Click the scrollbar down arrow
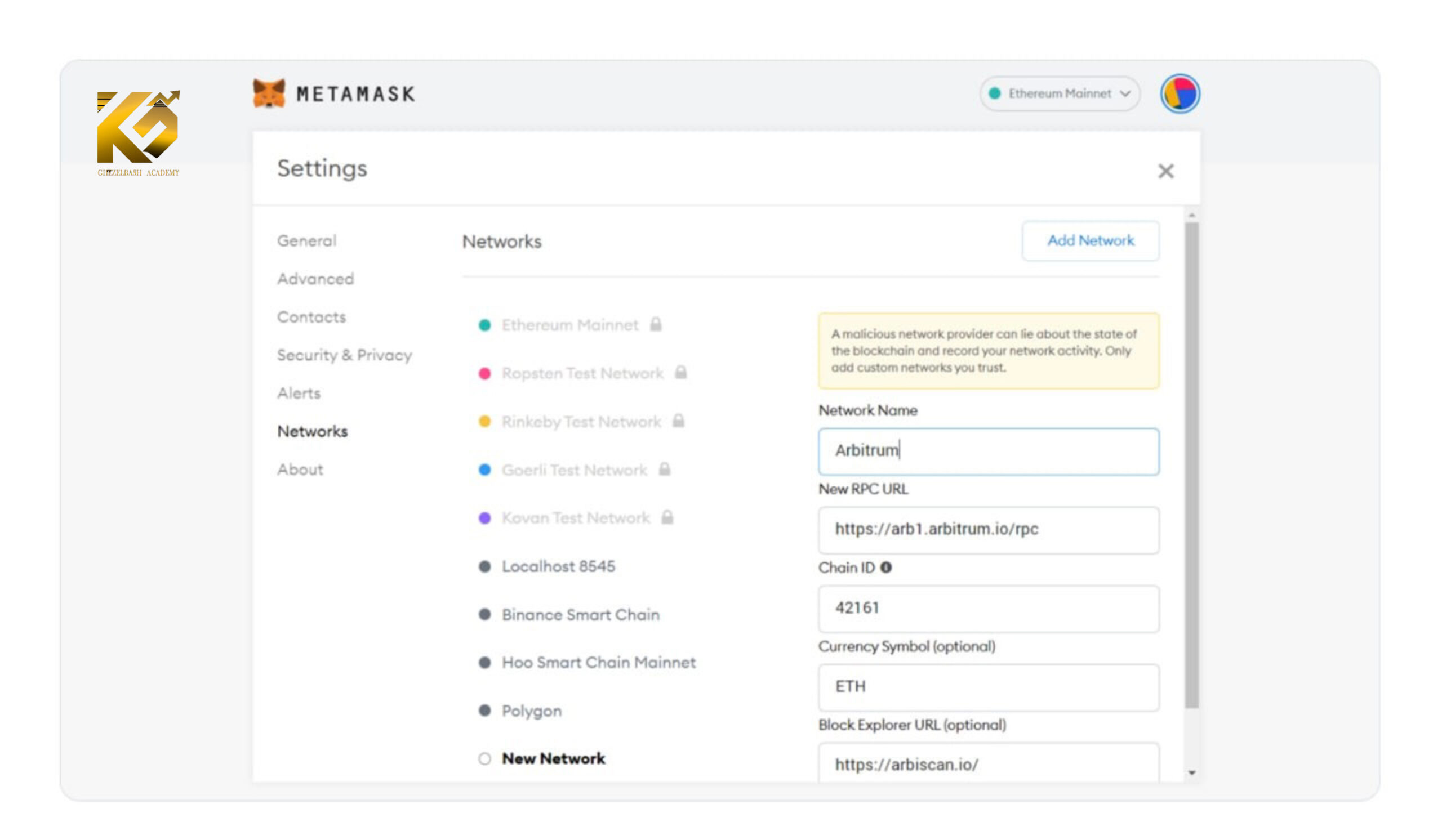 1191,773
